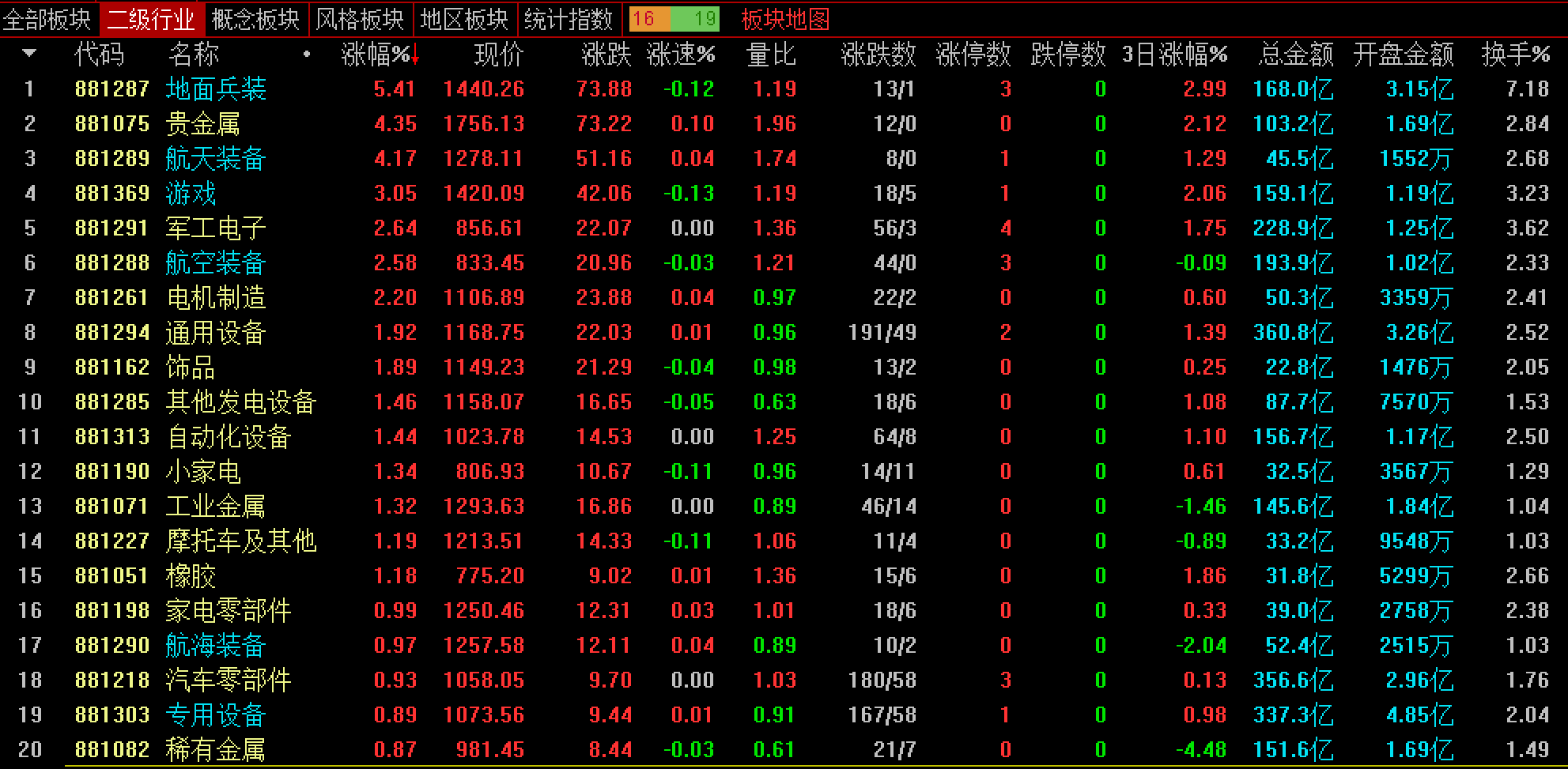Select the 二级行业 tab
1568x769 pixels.
(151, 19)
